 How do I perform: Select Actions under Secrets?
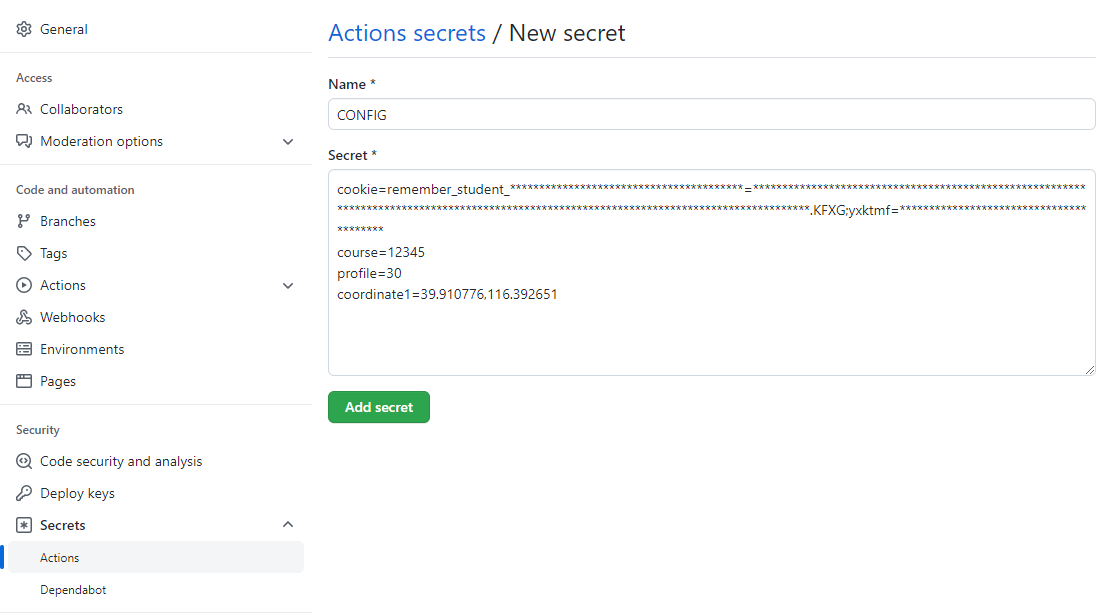(60, 557)
